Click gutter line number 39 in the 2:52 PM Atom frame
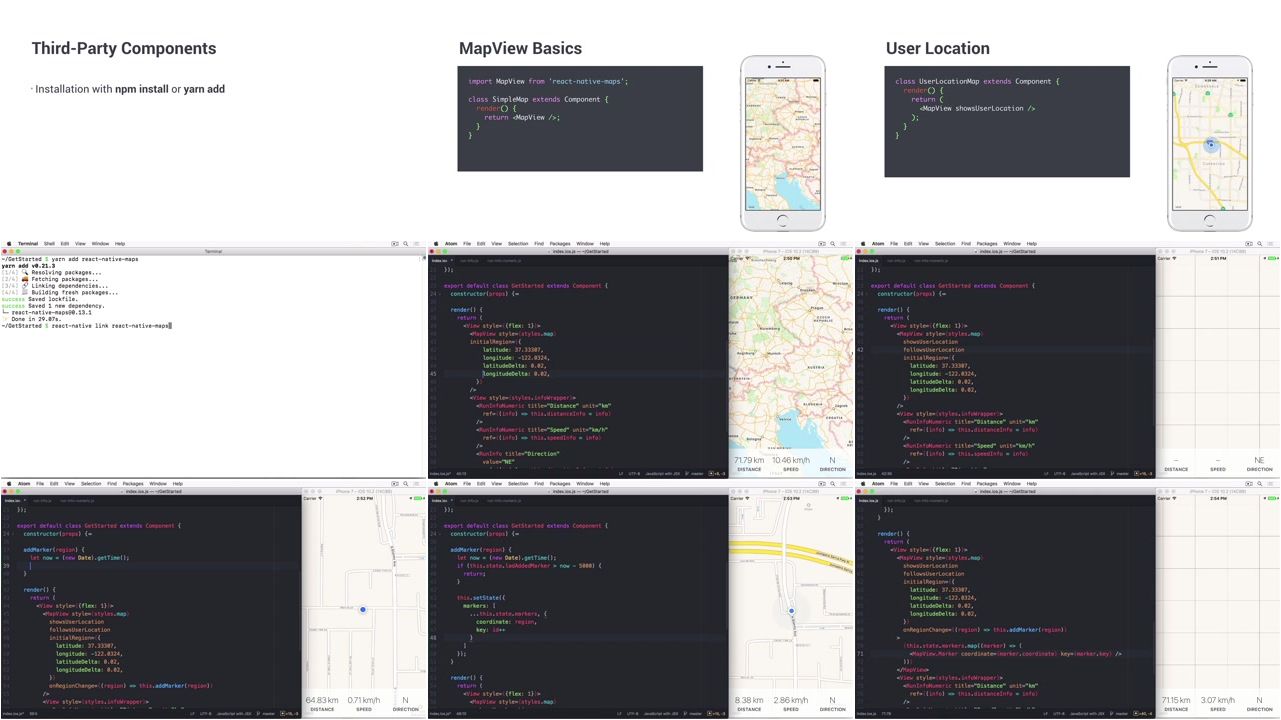1281x720 pixels. tap(7, 566)
